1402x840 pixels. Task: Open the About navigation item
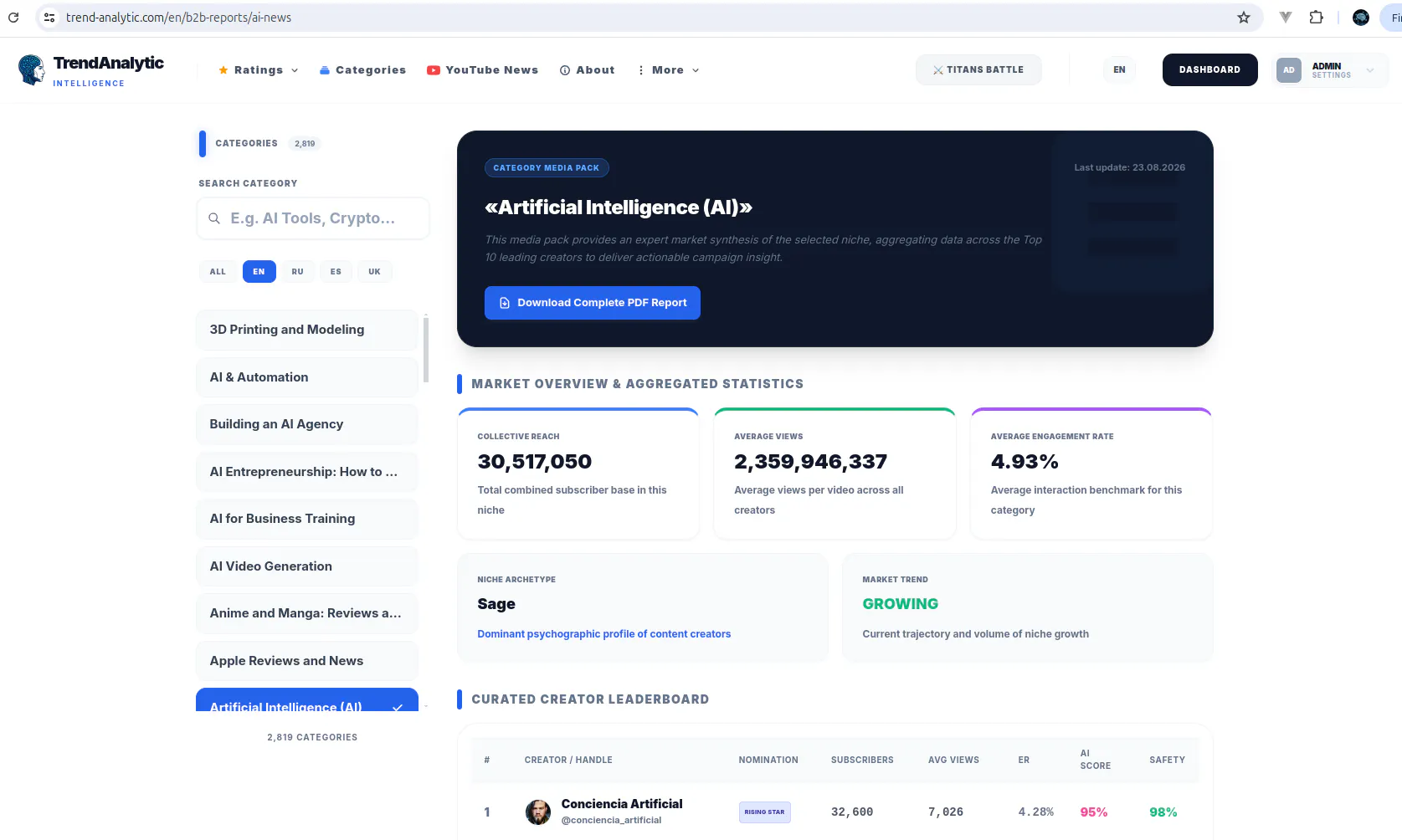point(588,70)
